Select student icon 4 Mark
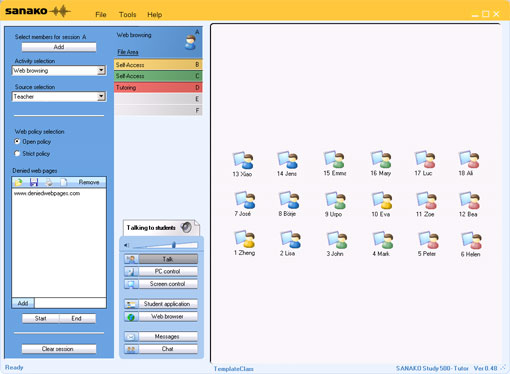This screenshot has width=510, height=374. [383, 240]
